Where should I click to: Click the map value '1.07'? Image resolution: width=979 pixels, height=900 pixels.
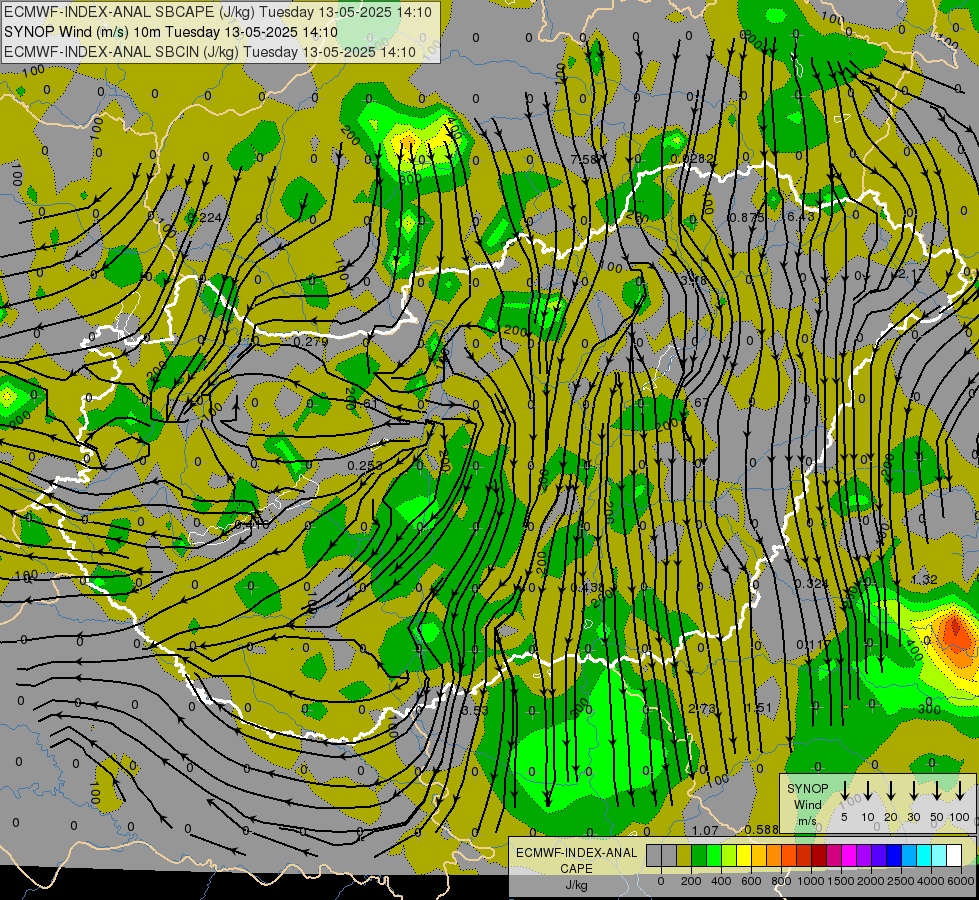coord(706,830)
